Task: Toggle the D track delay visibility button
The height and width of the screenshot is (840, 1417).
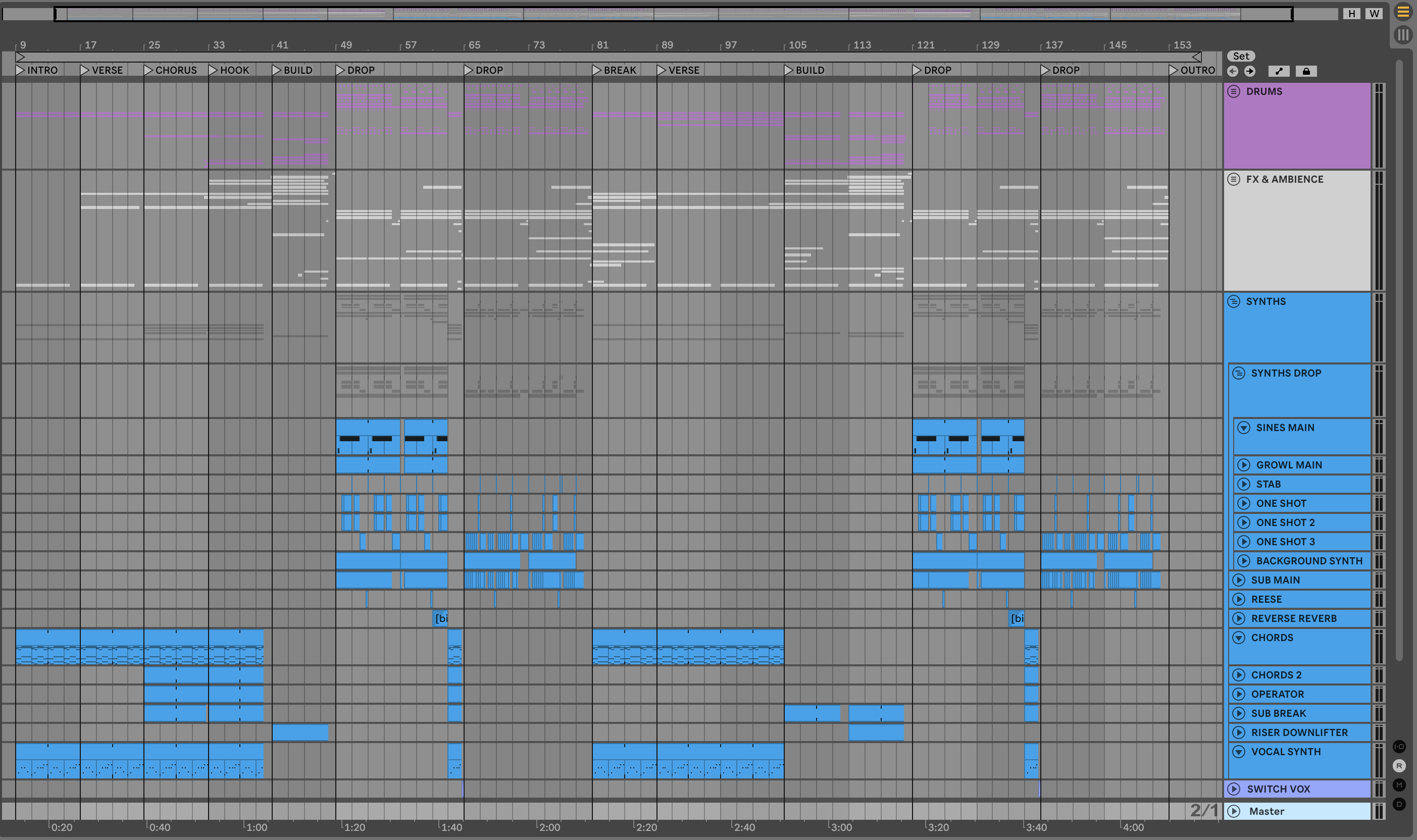Action: coord(1399,804)
